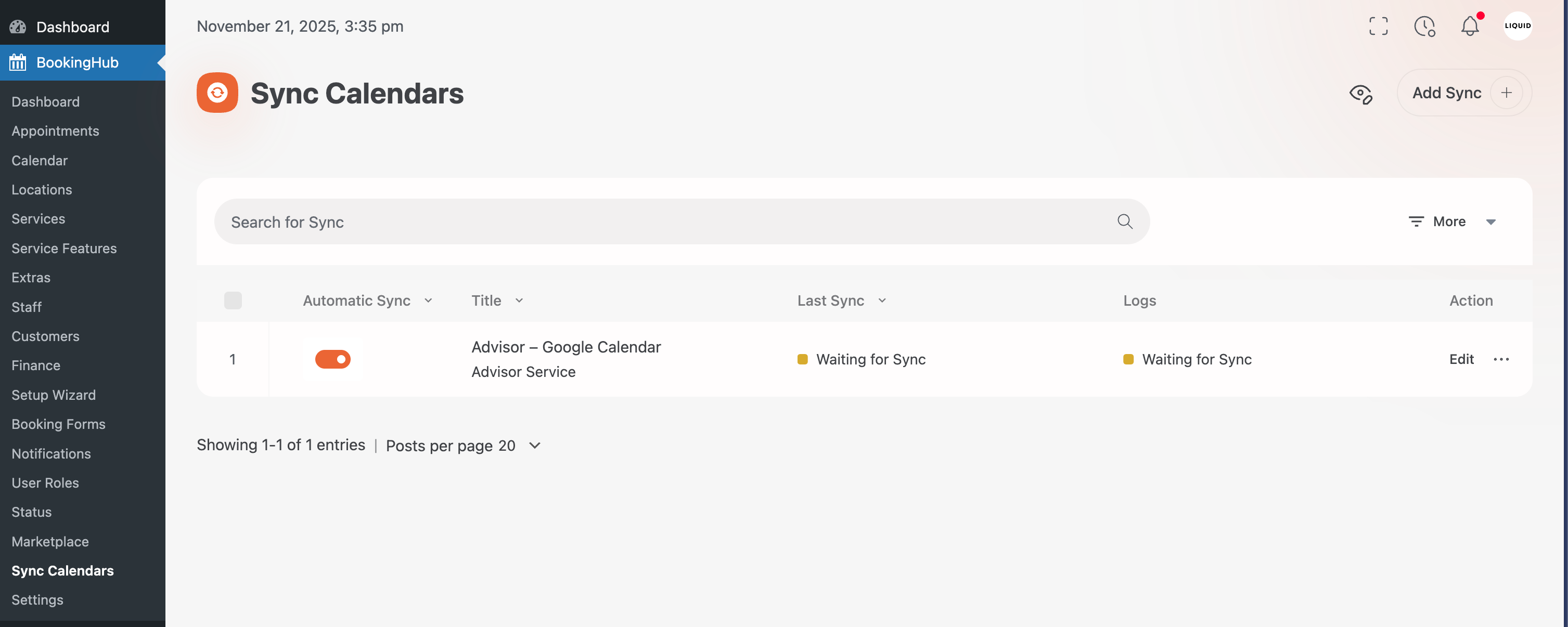Screen dimensions: 1568x627
Task: Open three-dot actions menu for Advisor row
Action: click(1501, 359)
